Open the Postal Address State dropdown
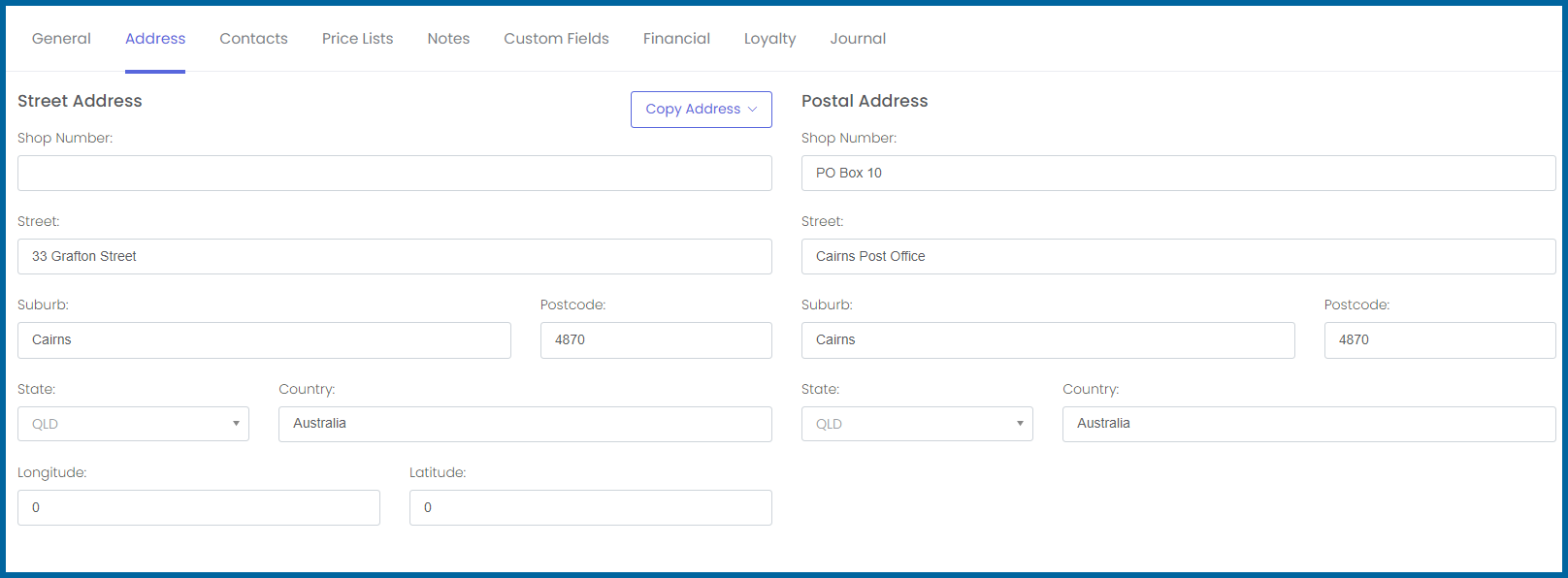1568x578 pixels. coord(917,424)
